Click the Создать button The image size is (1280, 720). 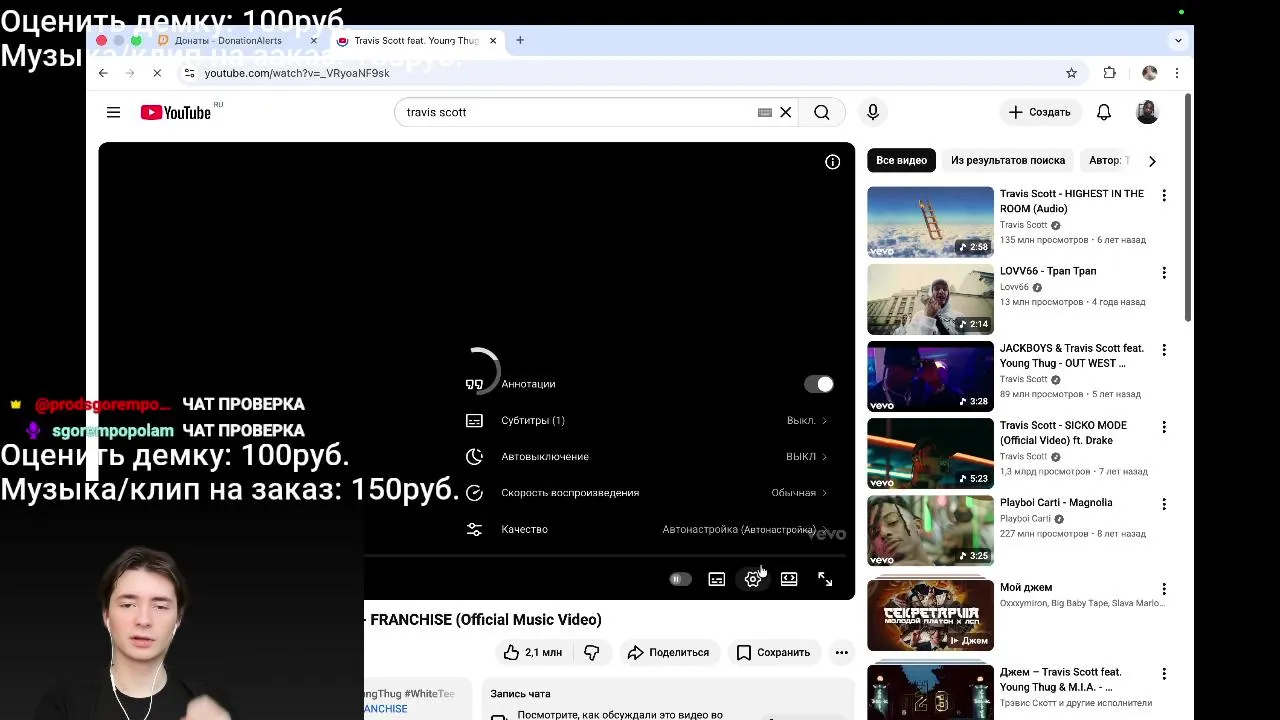click(1040, 112)
